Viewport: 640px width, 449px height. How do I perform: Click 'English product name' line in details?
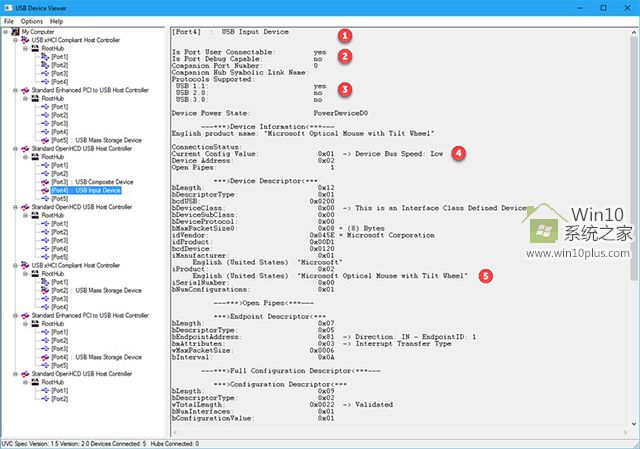click(303, 133)
